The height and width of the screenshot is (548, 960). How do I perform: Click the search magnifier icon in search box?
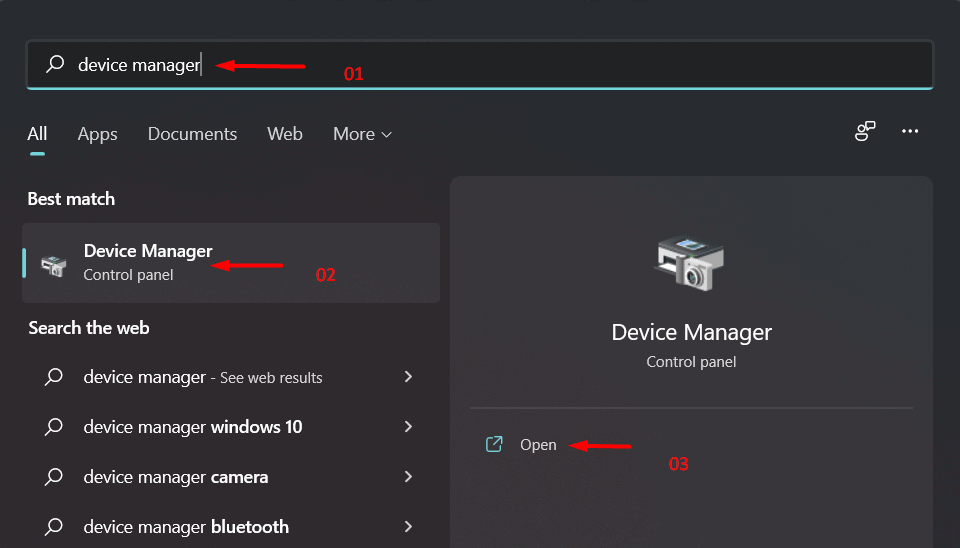click(x=55, y=65)
